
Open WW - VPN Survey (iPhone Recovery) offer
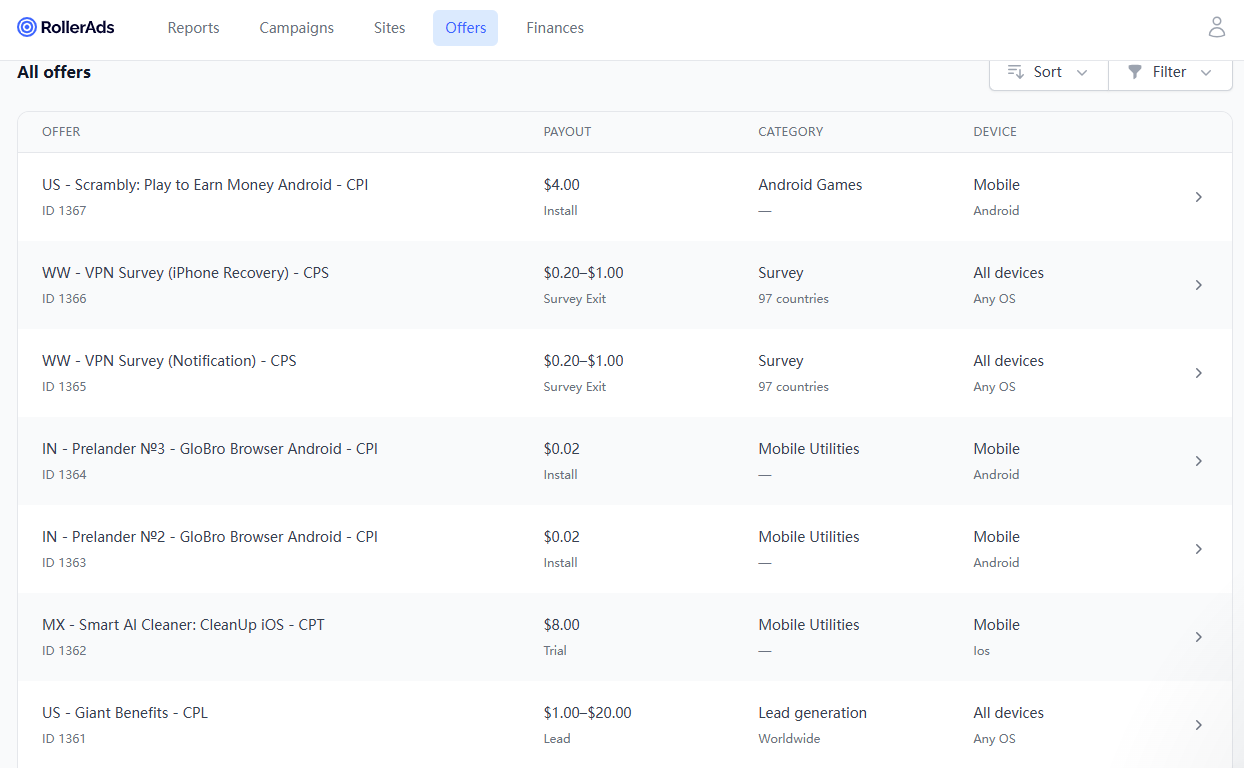[185, 273]
